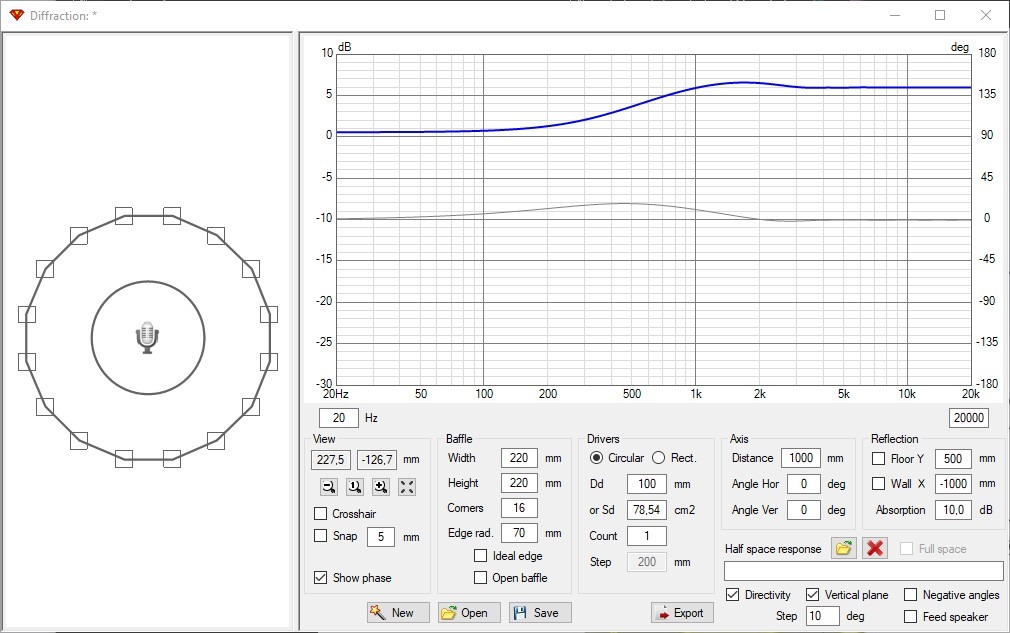Enable Ideal edge option
The height and width of the screenshot is (633, 1010).
click(x=481, y=556)
